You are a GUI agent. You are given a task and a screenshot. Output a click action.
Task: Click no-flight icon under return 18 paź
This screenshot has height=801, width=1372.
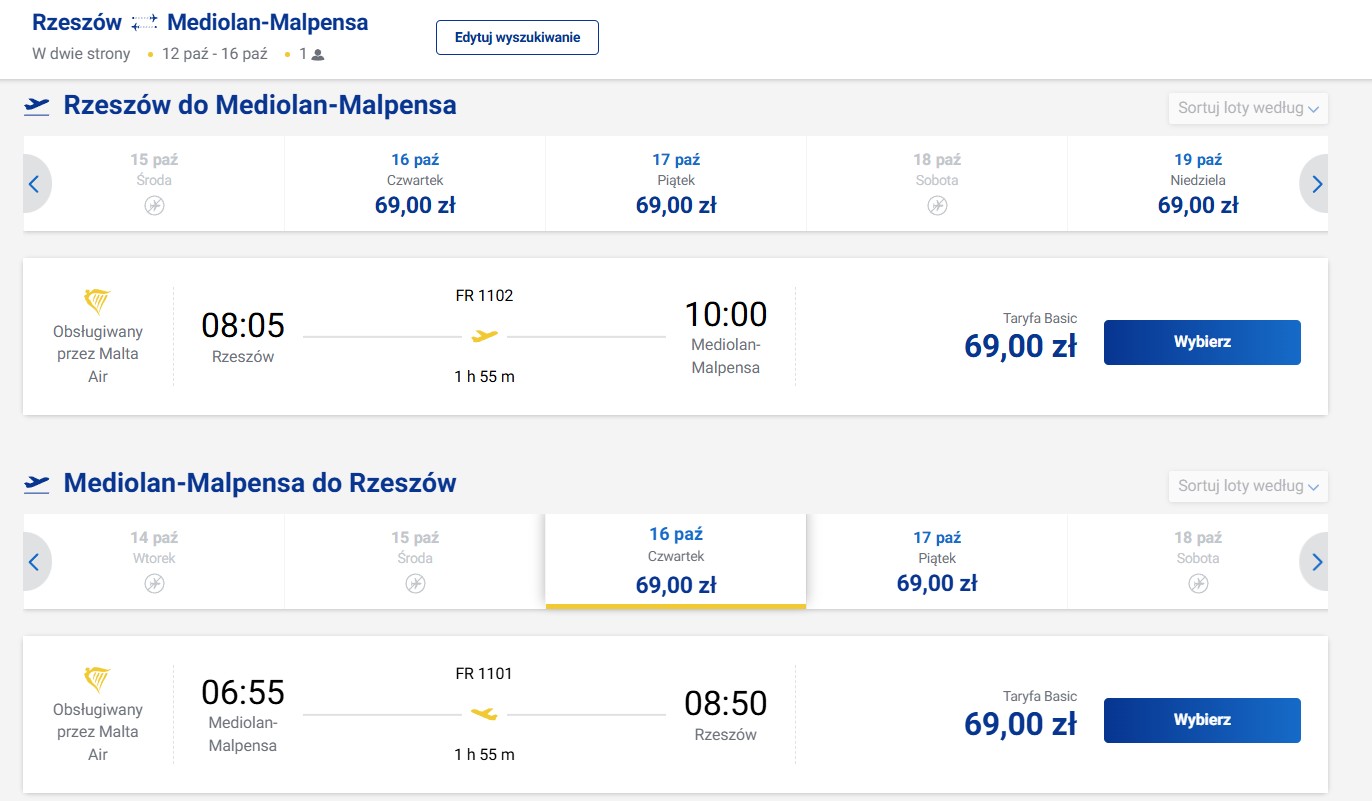pos(1198,583)
